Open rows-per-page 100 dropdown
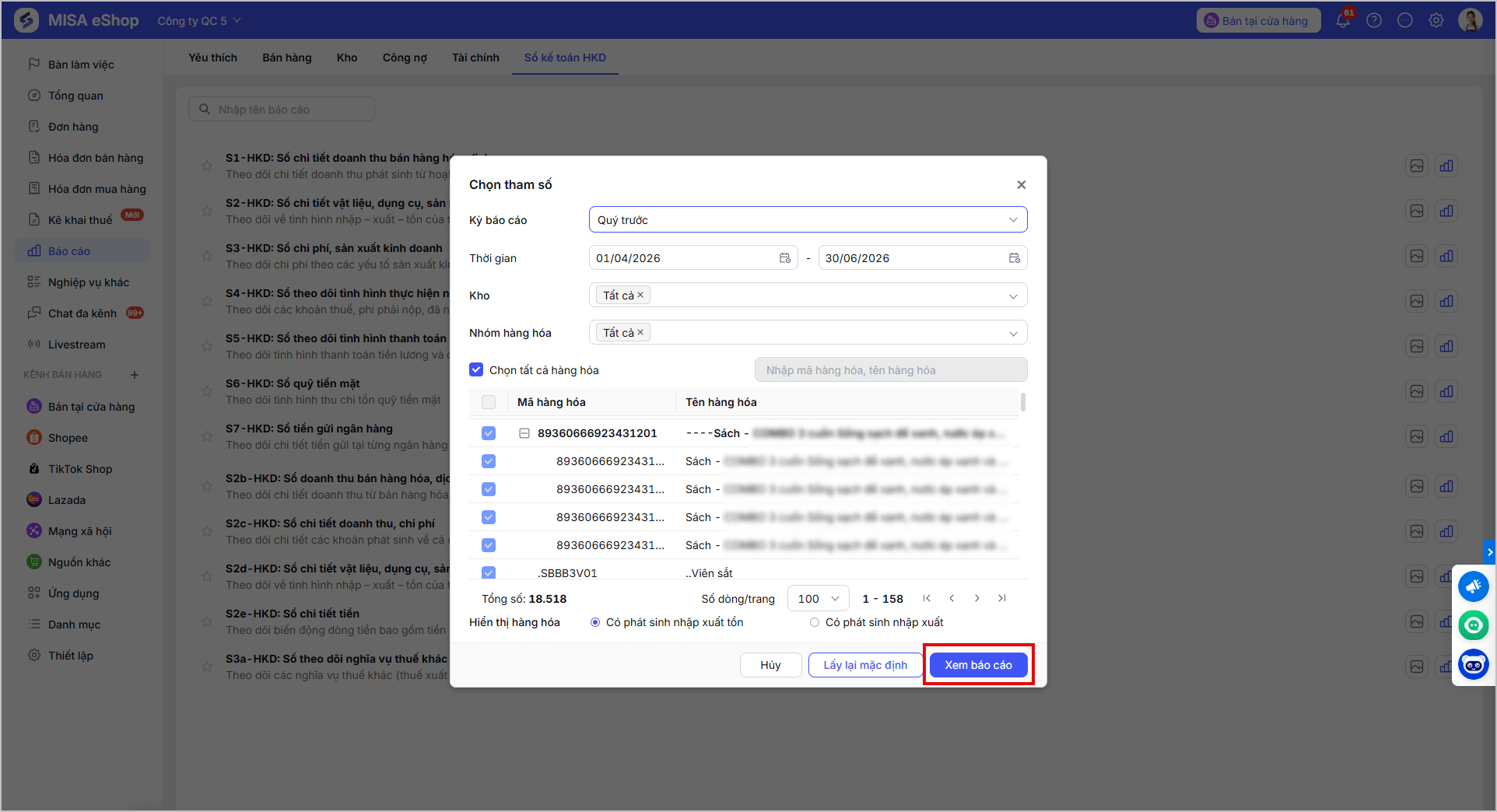1497x812 pixels. click(x=818, y=599)
